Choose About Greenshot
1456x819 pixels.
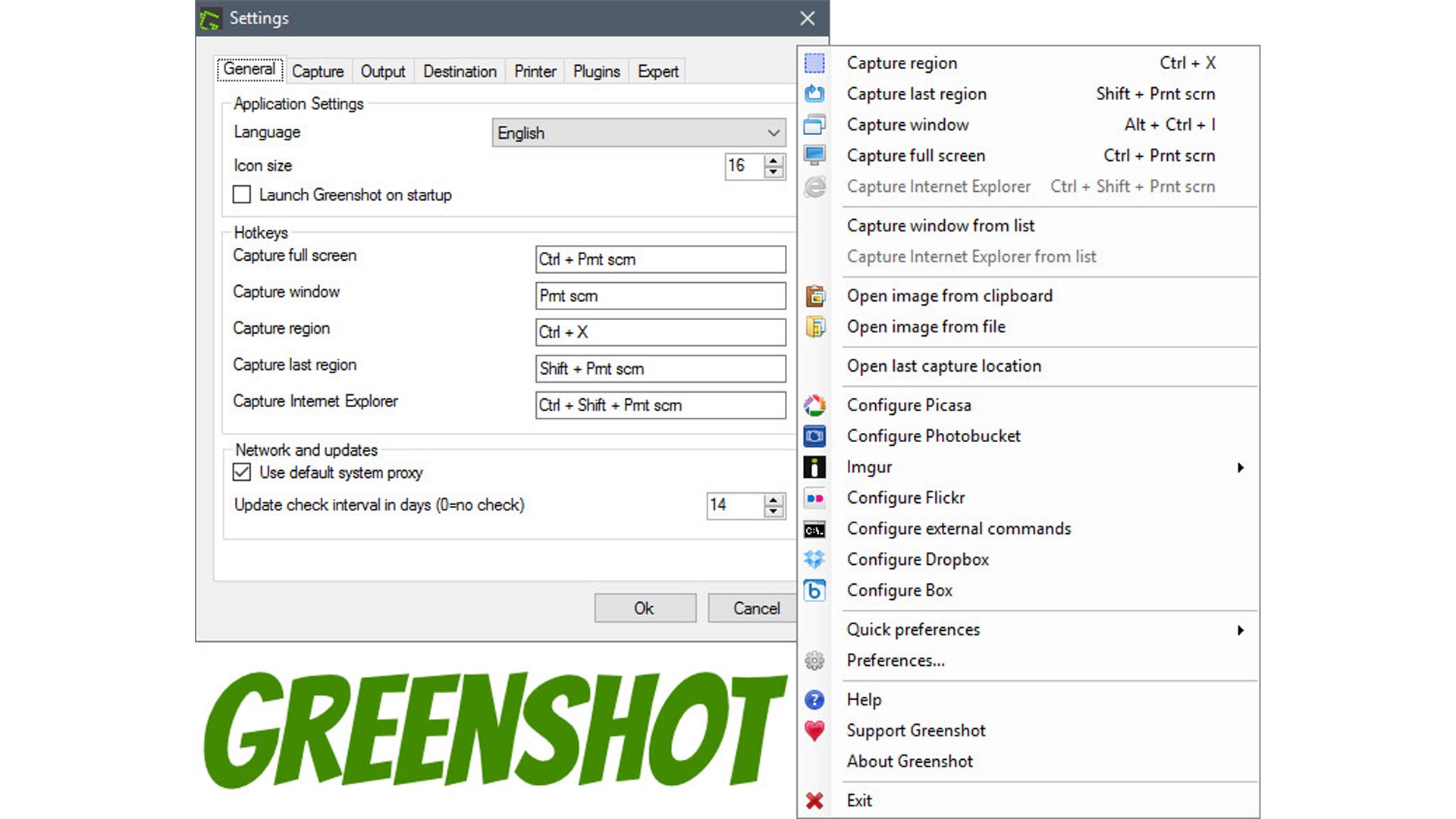click(x=1028, y=761)
